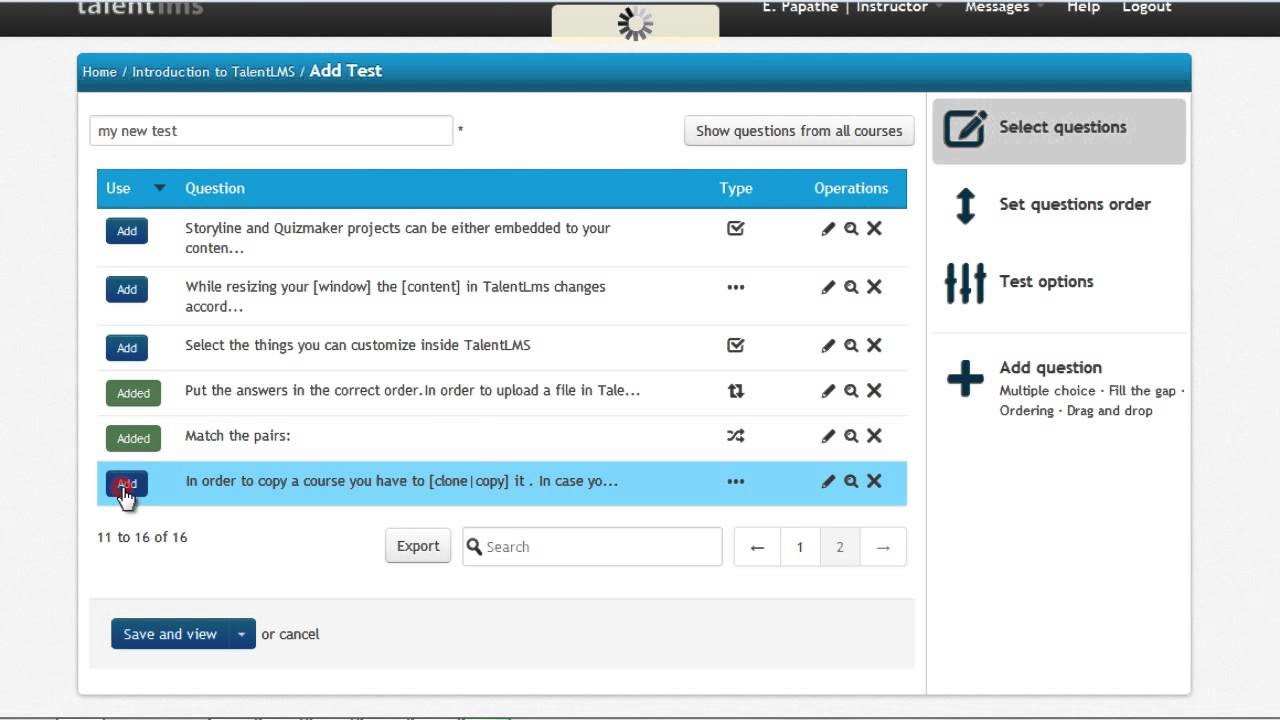Click the Select questions pencil icon
The height and width of the screenshot is (720, 1280).
[x=965, y=128]
